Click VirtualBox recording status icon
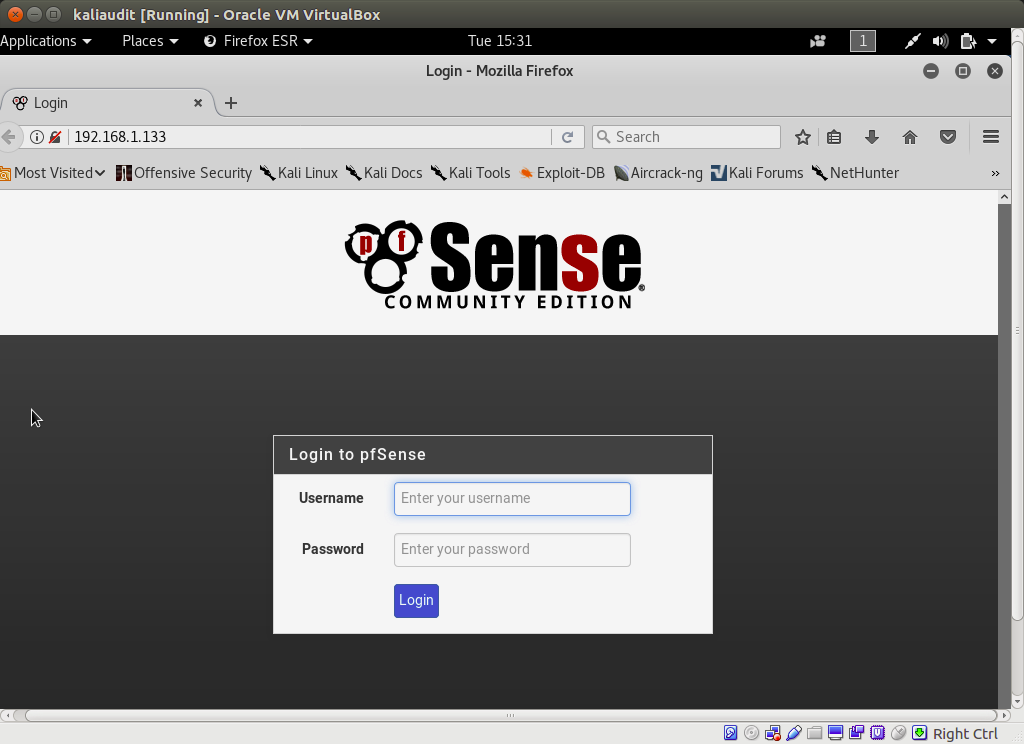The width and height of the screenshot is (1024, 744). (x=856, y=733)
